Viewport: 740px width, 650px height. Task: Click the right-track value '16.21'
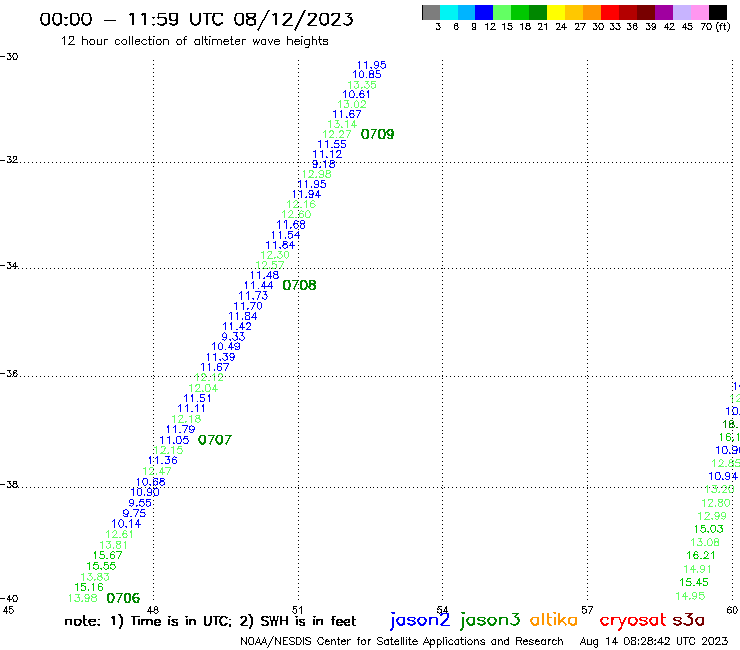701,556
